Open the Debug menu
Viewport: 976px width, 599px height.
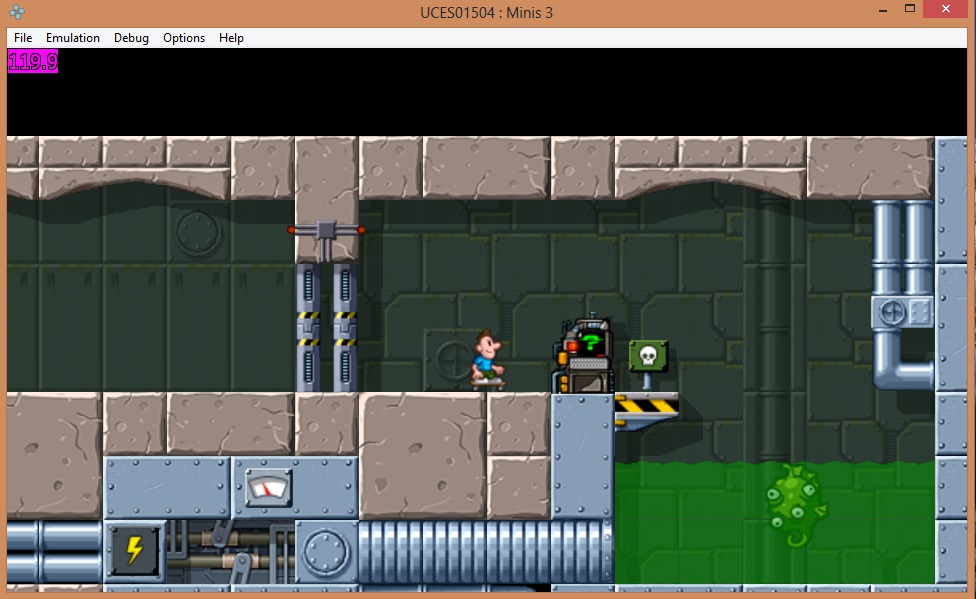point(131,38)
